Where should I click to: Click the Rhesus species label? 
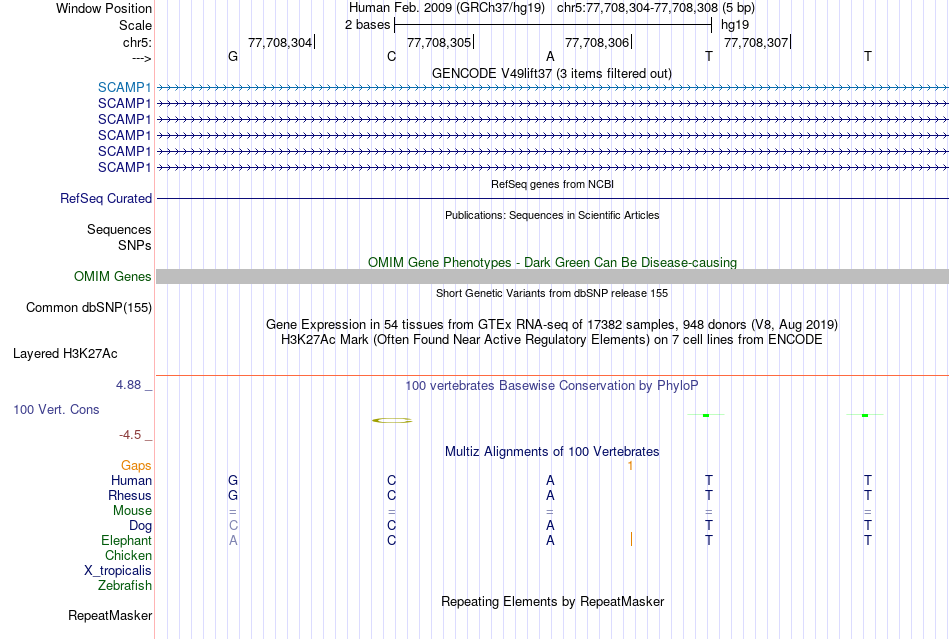130,495
